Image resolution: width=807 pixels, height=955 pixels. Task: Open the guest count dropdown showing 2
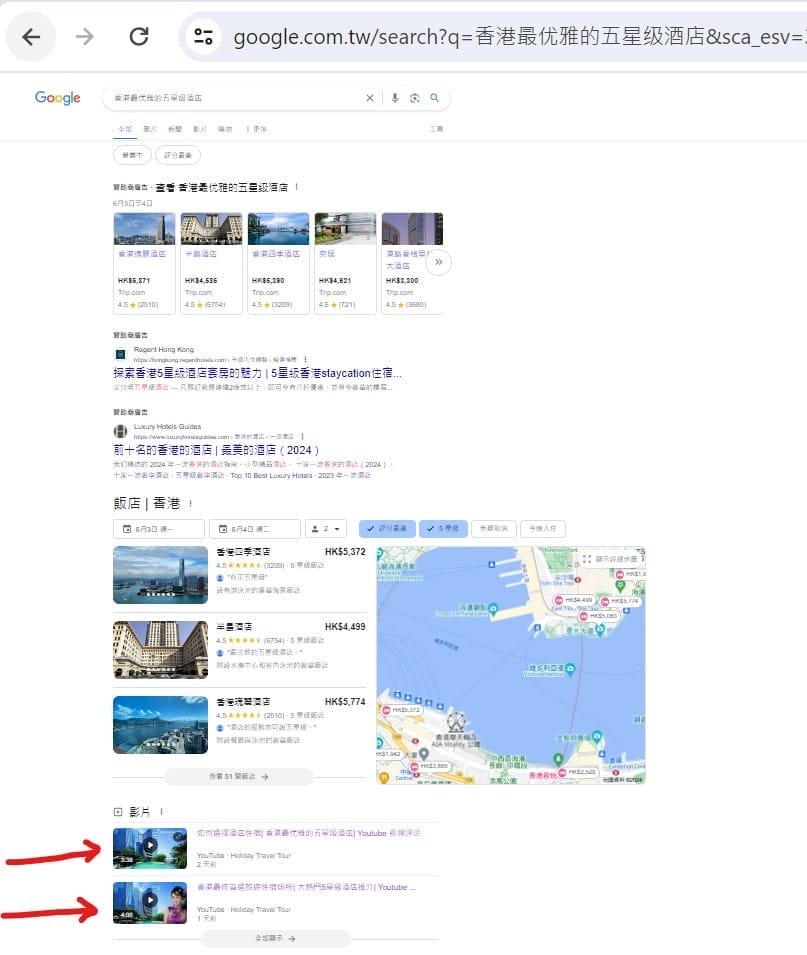327,528
